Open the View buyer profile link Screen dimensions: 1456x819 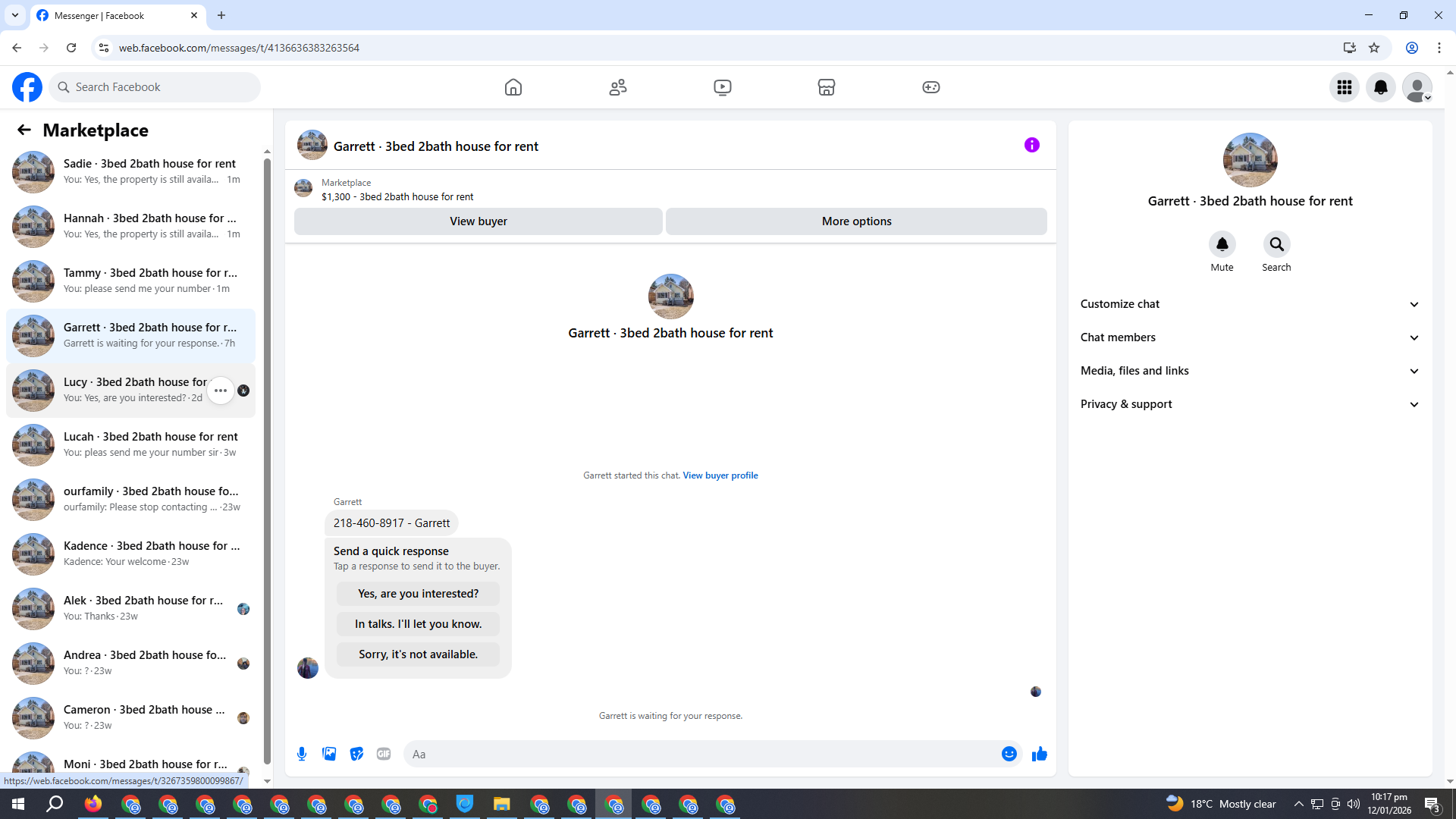(720, 475)
